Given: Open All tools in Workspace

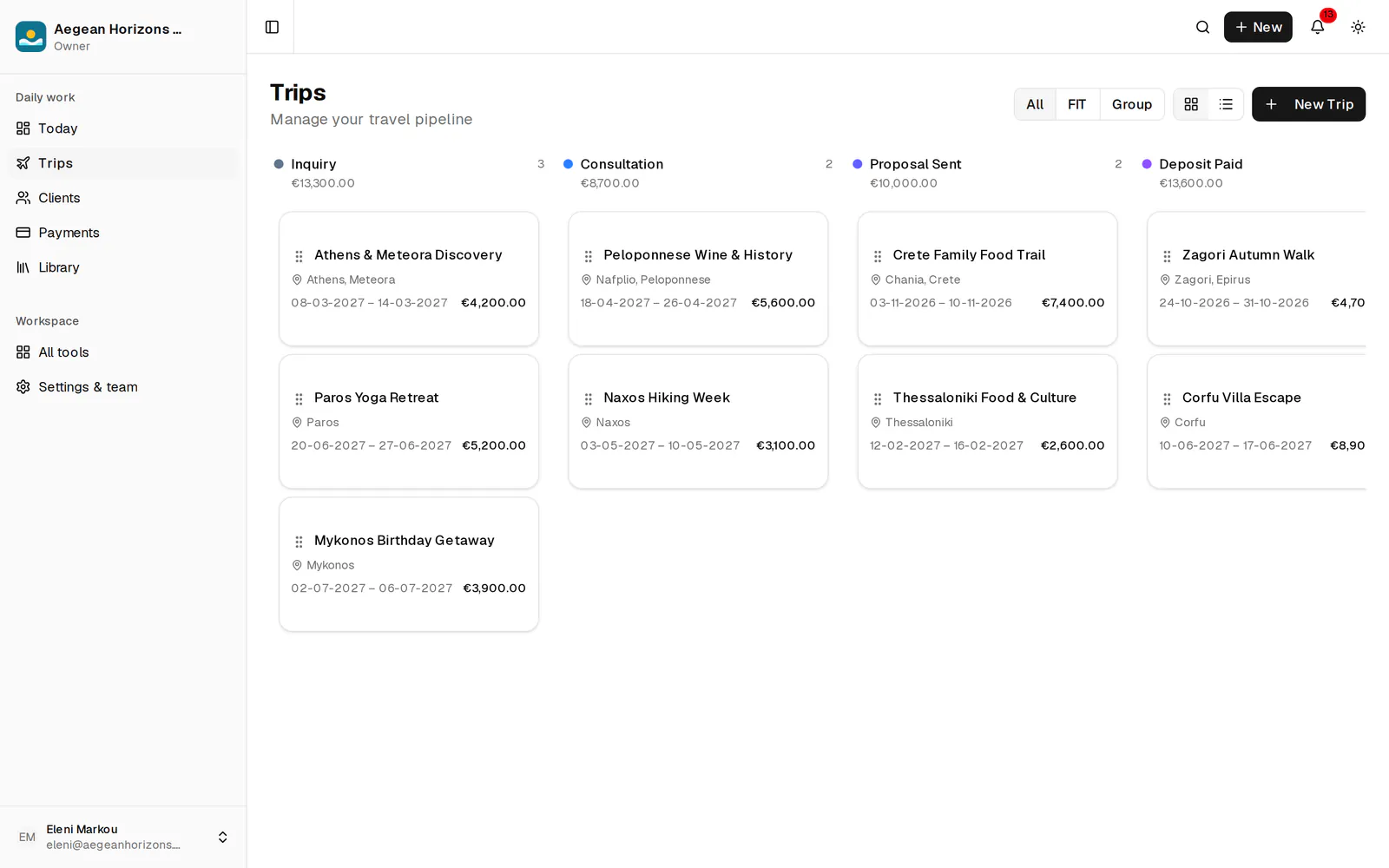Looking at the screenshot, I should 122,352.
